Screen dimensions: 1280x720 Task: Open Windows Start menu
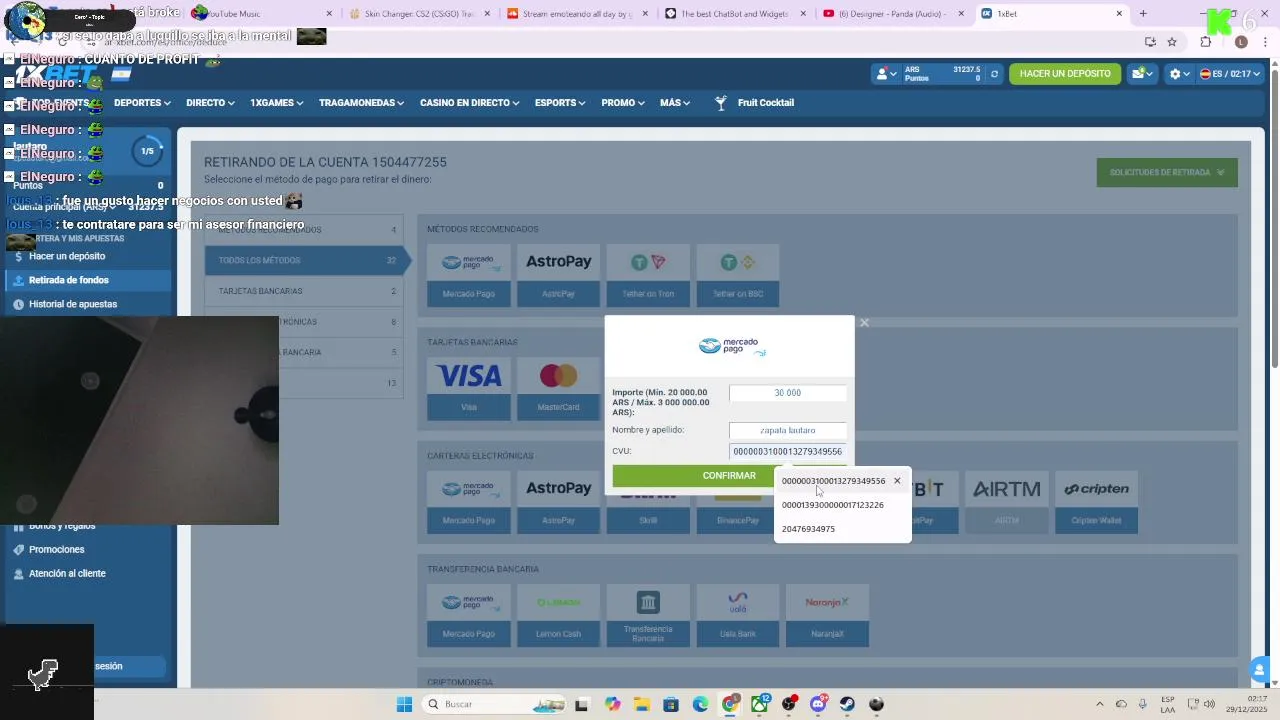pyautogui.click(x=404, y=704)
